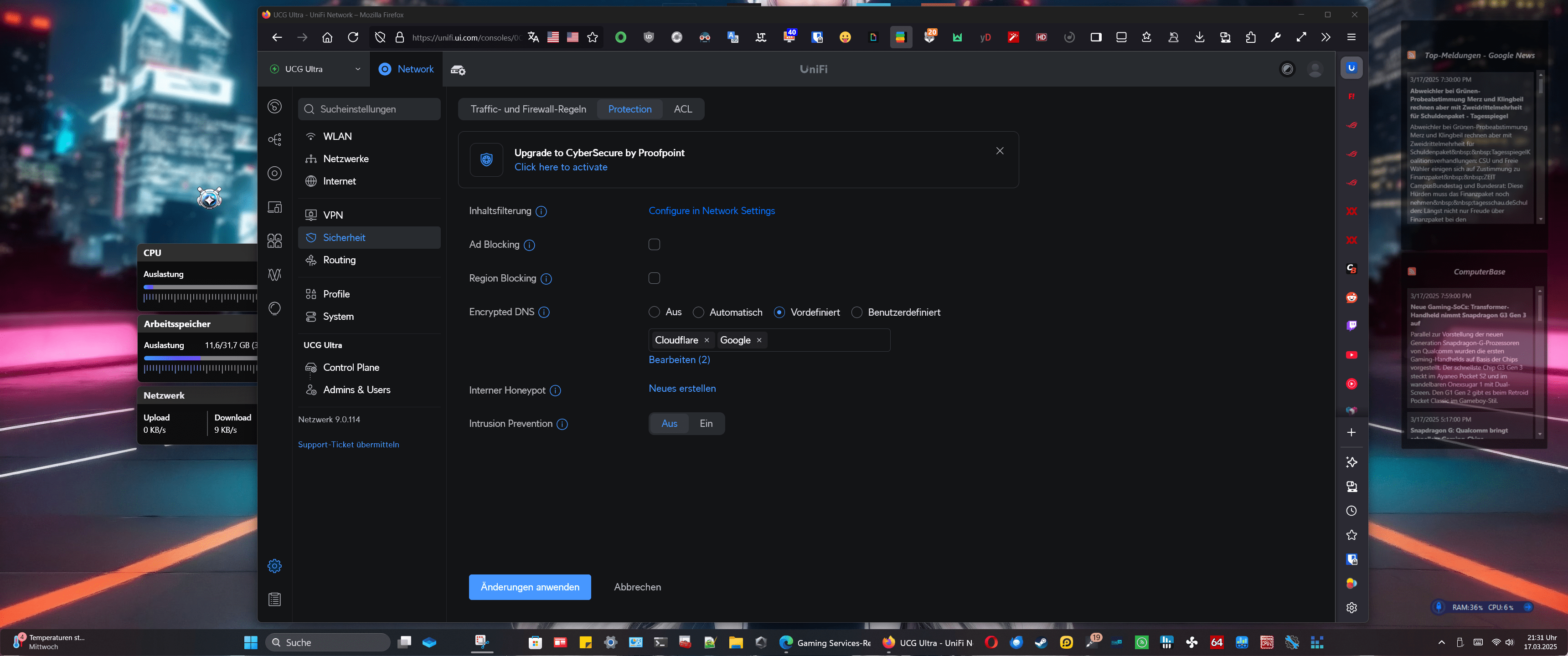
Task: Click the Firefox bookmark star icon
Action: point(592,37)
